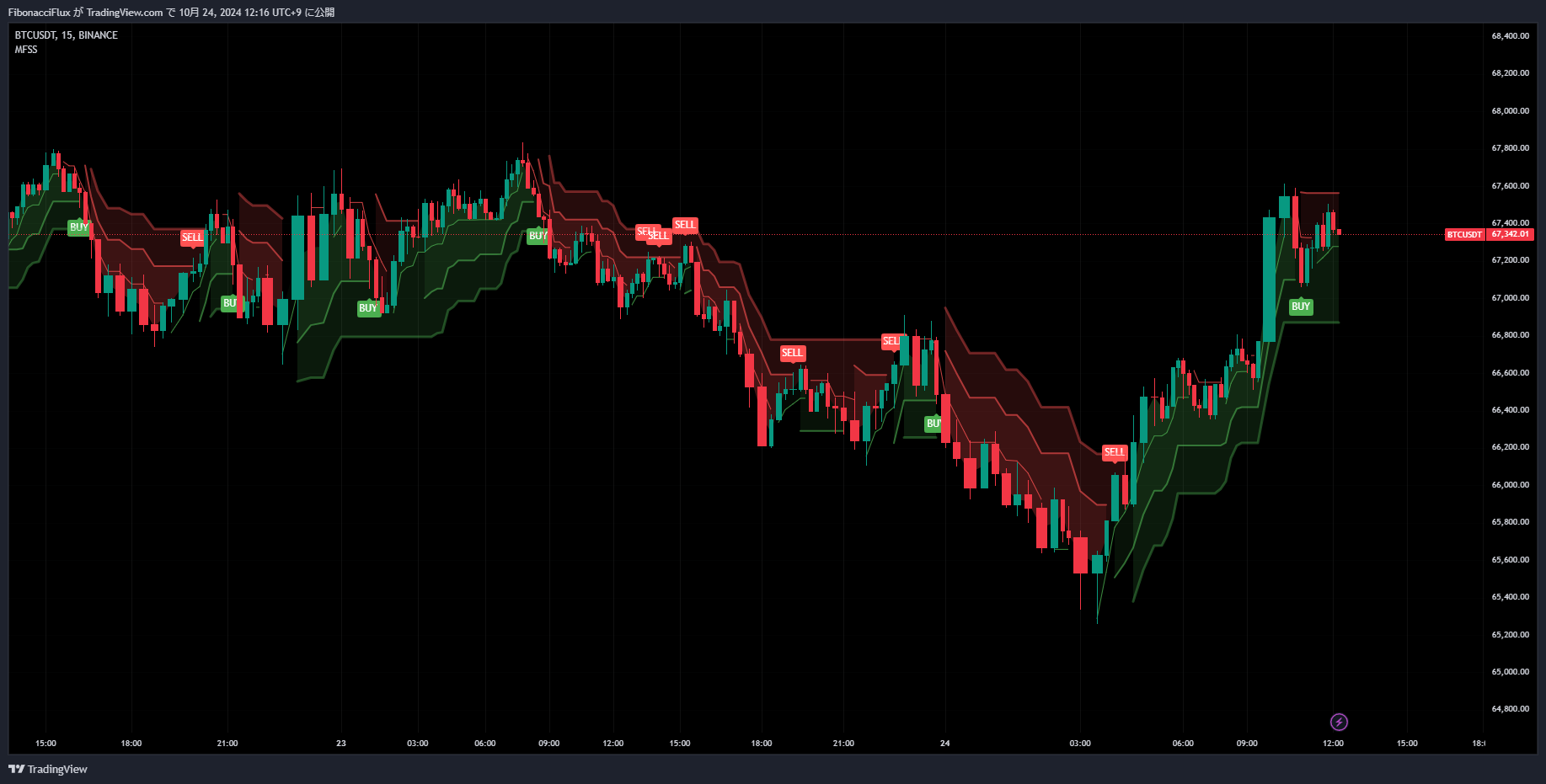The height and width of the screenshot is (784, 1546).
Task: Click the purple lightning bolt events icon
Action: tap(1339, 722)
